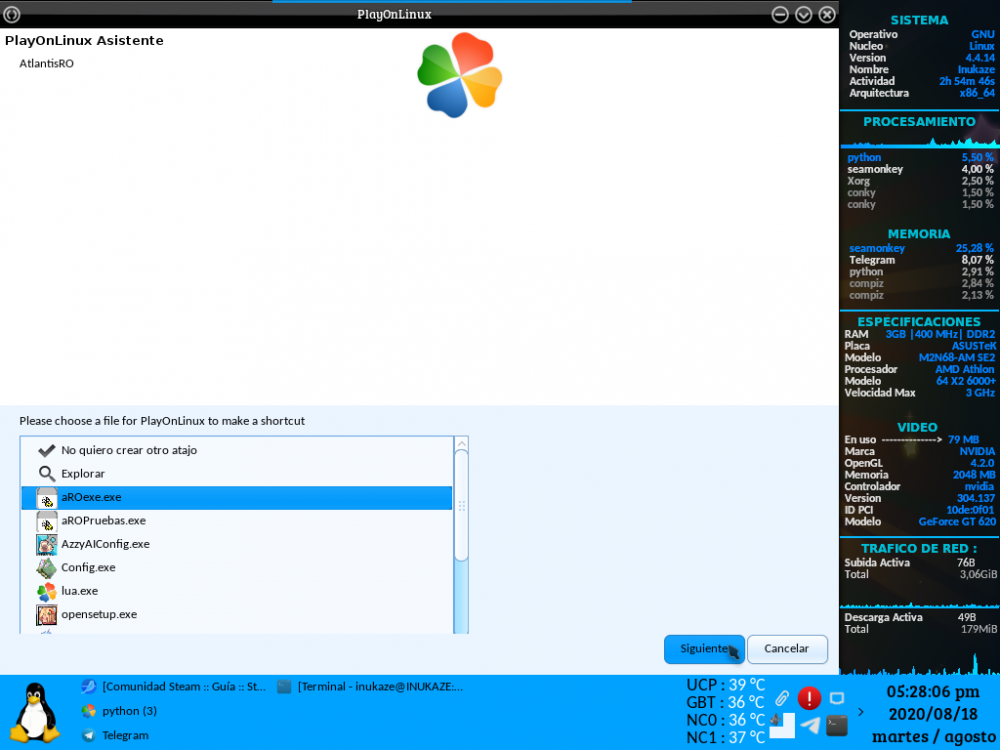Select lua.exe from the file list

(x=79, y=591)
